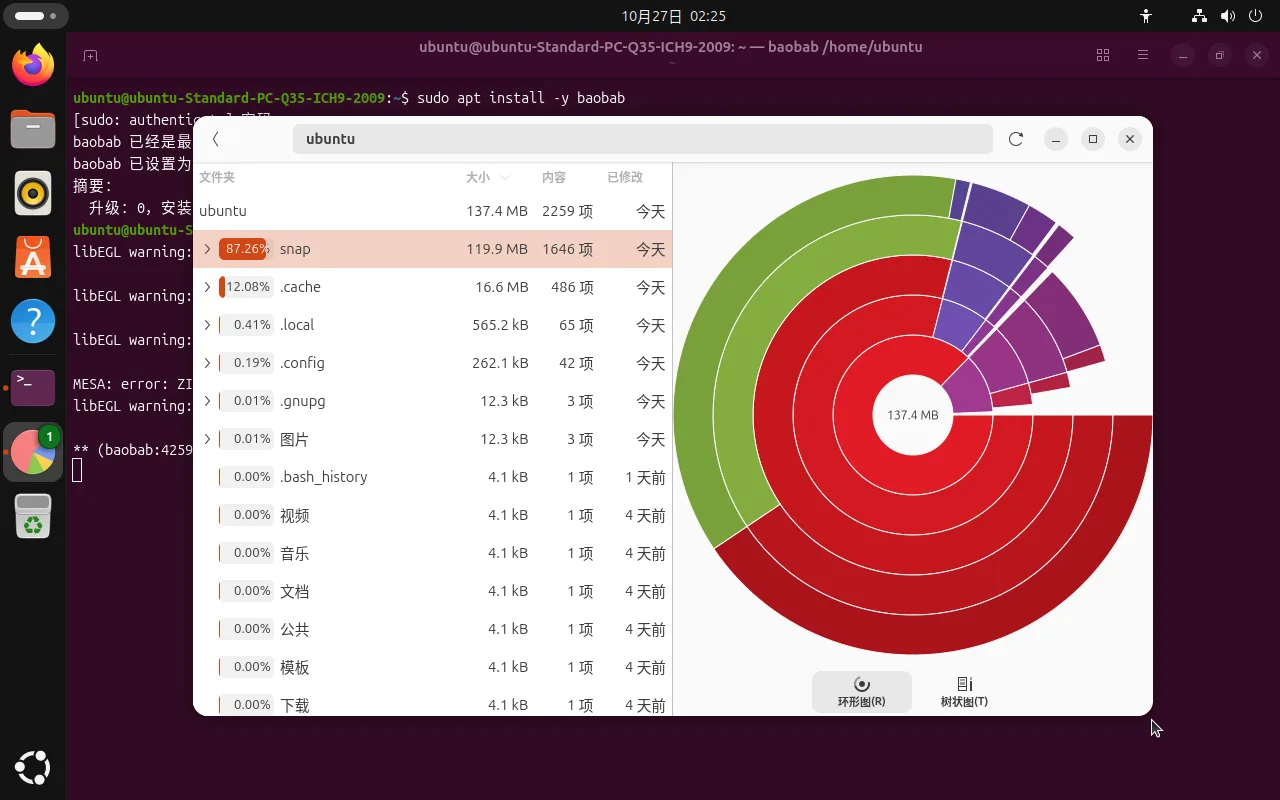The width and height of the screenshot is (1280, 800).
Task: Click the 0.41% usage bar for .local
Action: (246, 325)
